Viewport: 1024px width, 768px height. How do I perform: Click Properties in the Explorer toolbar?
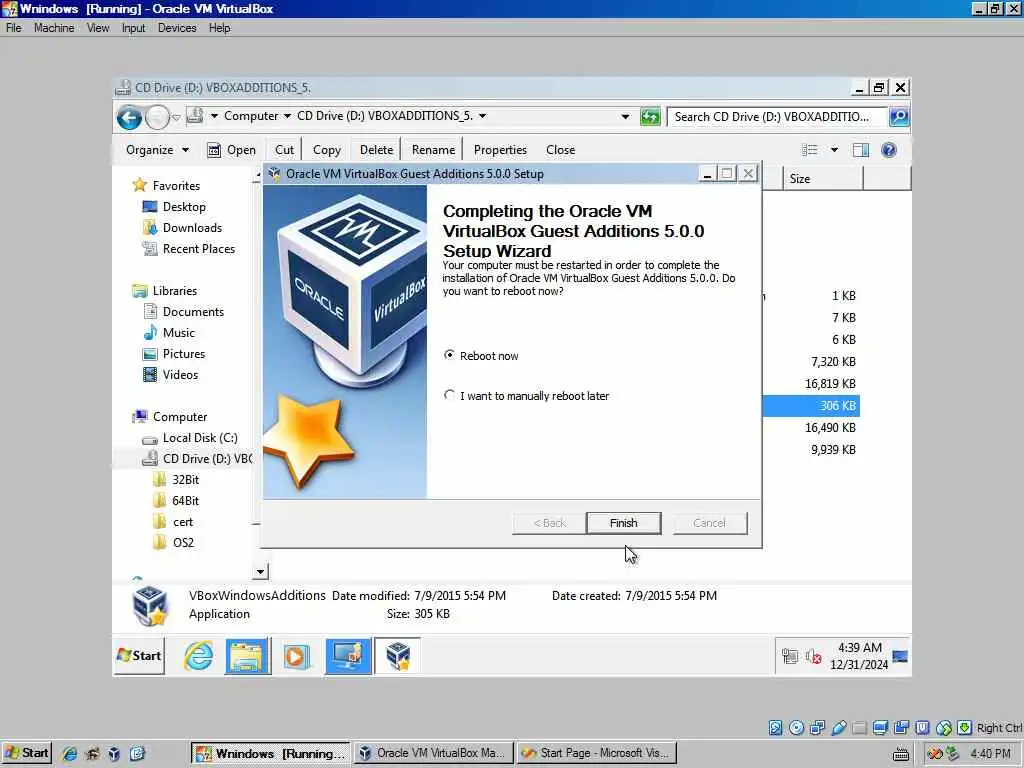[x=500, y=150]
